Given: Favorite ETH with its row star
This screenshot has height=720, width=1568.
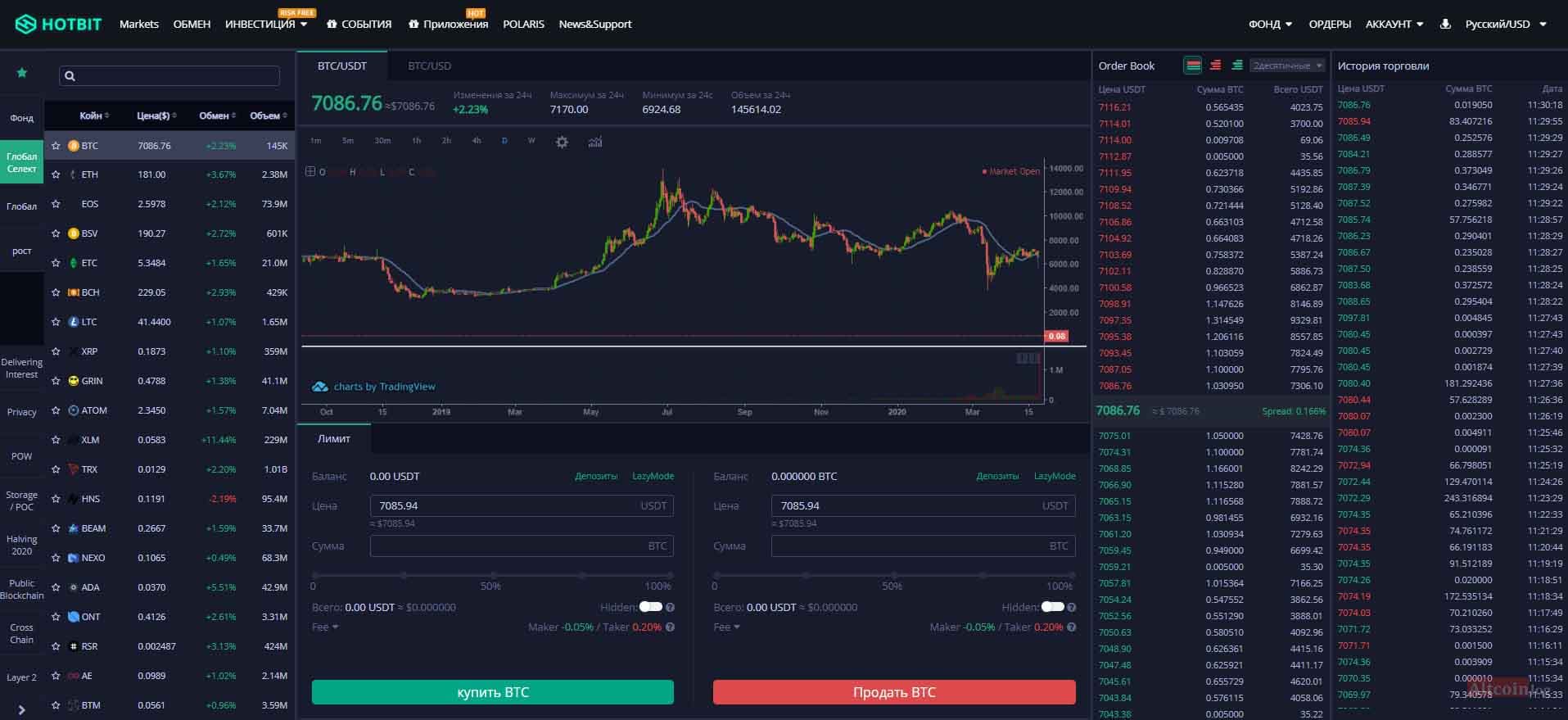Looking at the screenshot, I should click(x=56, y=174).
